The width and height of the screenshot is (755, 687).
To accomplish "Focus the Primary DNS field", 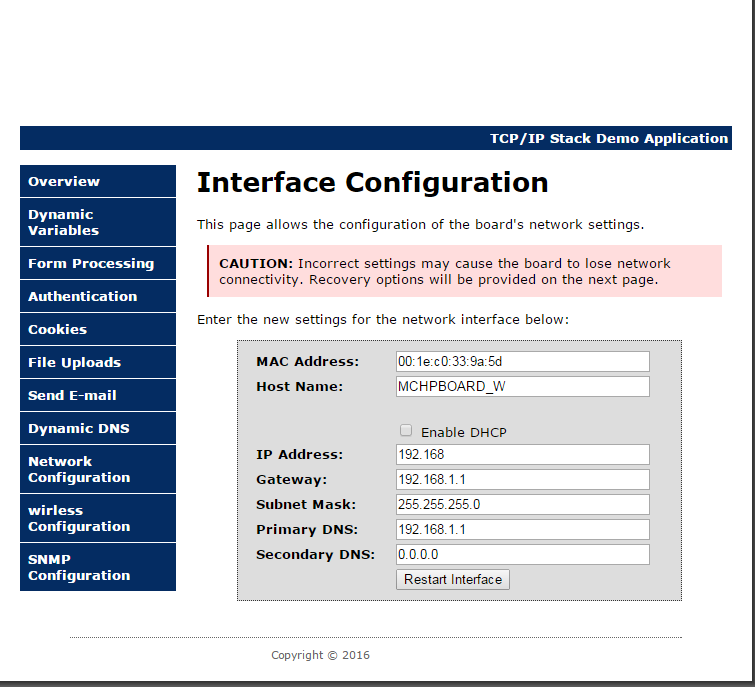I will click(522, 530).
